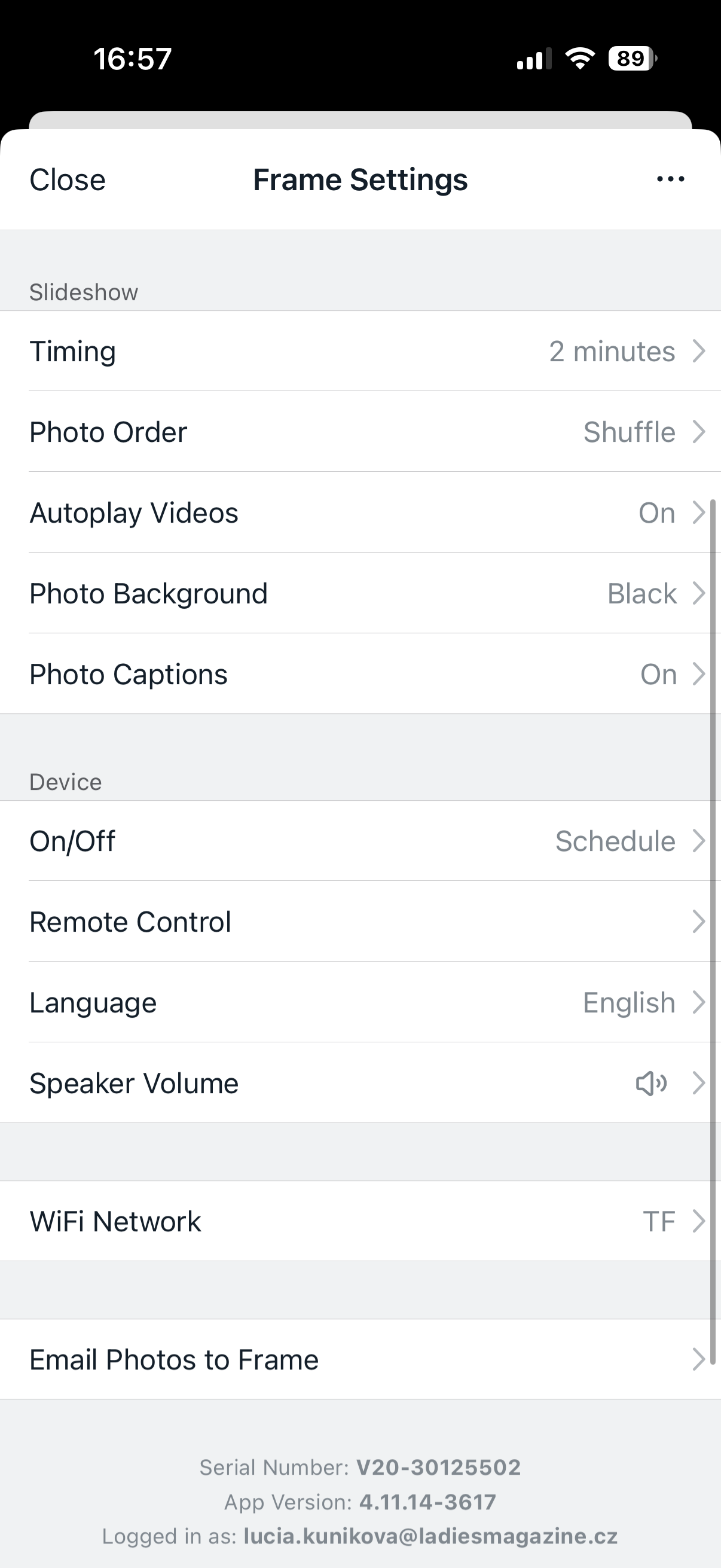Expand Photo Order Shuffle options

628,432
